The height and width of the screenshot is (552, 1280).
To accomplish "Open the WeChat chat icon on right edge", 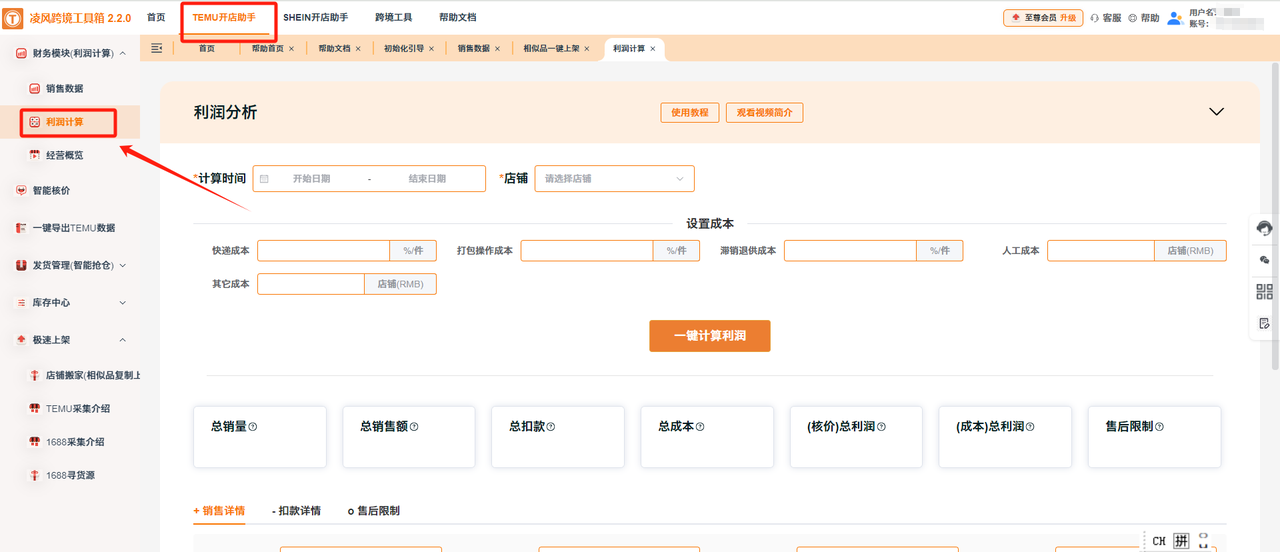I will (x=1264, y=260).
